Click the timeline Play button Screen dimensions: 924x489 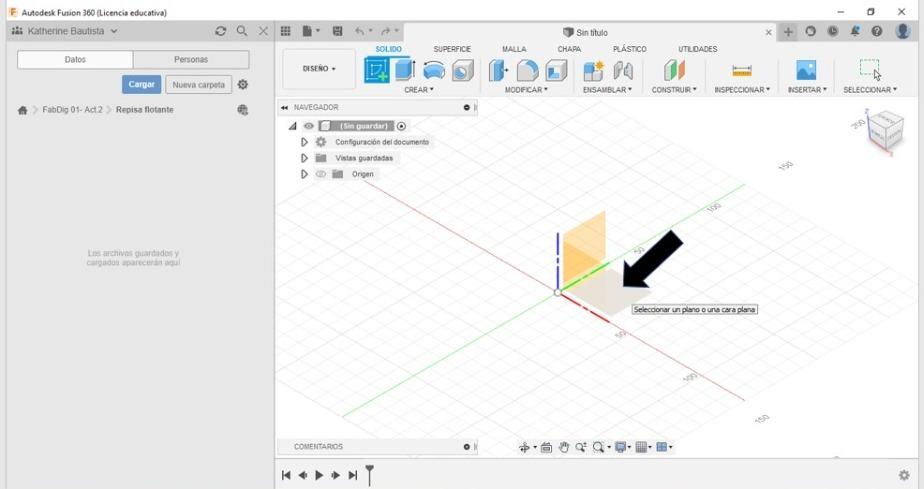(x=319, y=475)
